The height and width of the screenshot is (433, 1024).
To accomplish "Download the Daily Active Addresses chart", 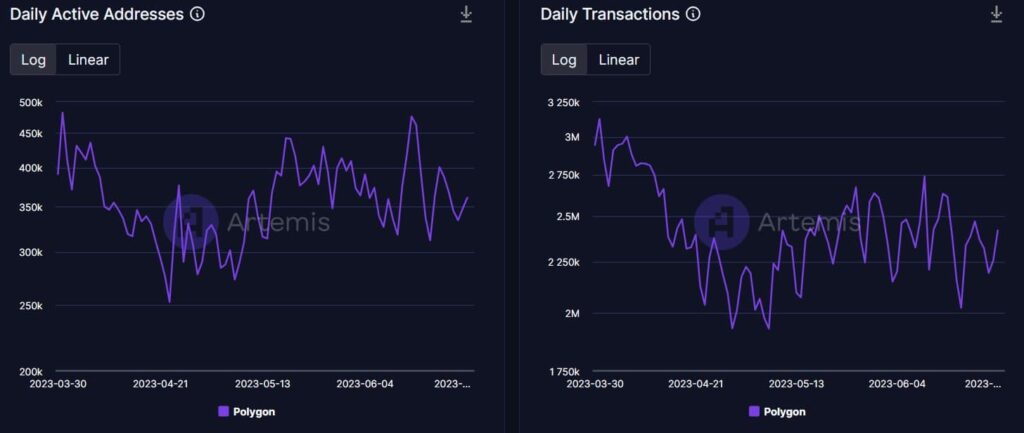I will (466, 14).
